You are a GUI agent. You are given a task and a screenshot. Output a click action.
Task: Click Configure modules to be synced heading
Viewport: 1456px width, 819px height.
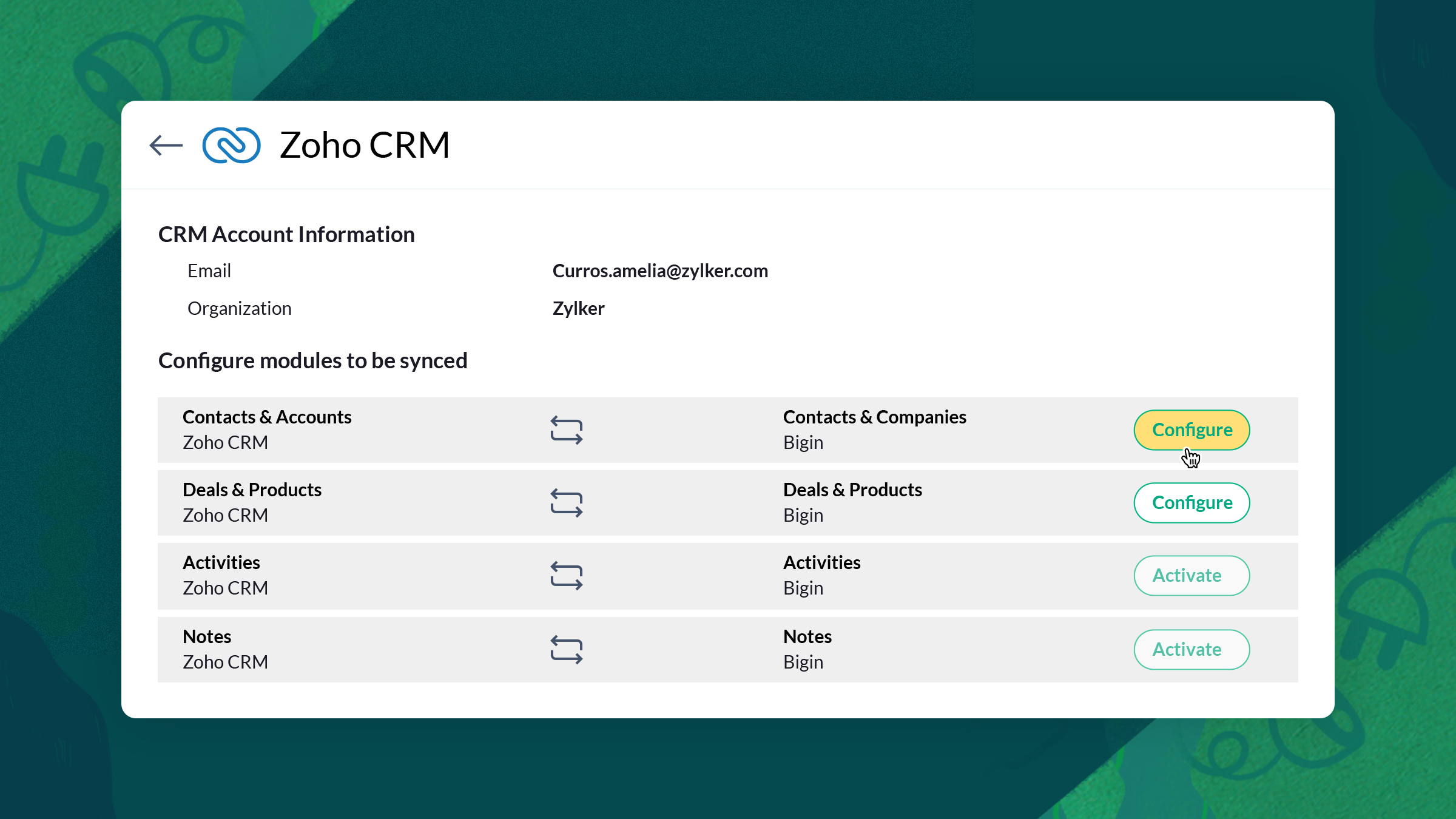(313, 361)
